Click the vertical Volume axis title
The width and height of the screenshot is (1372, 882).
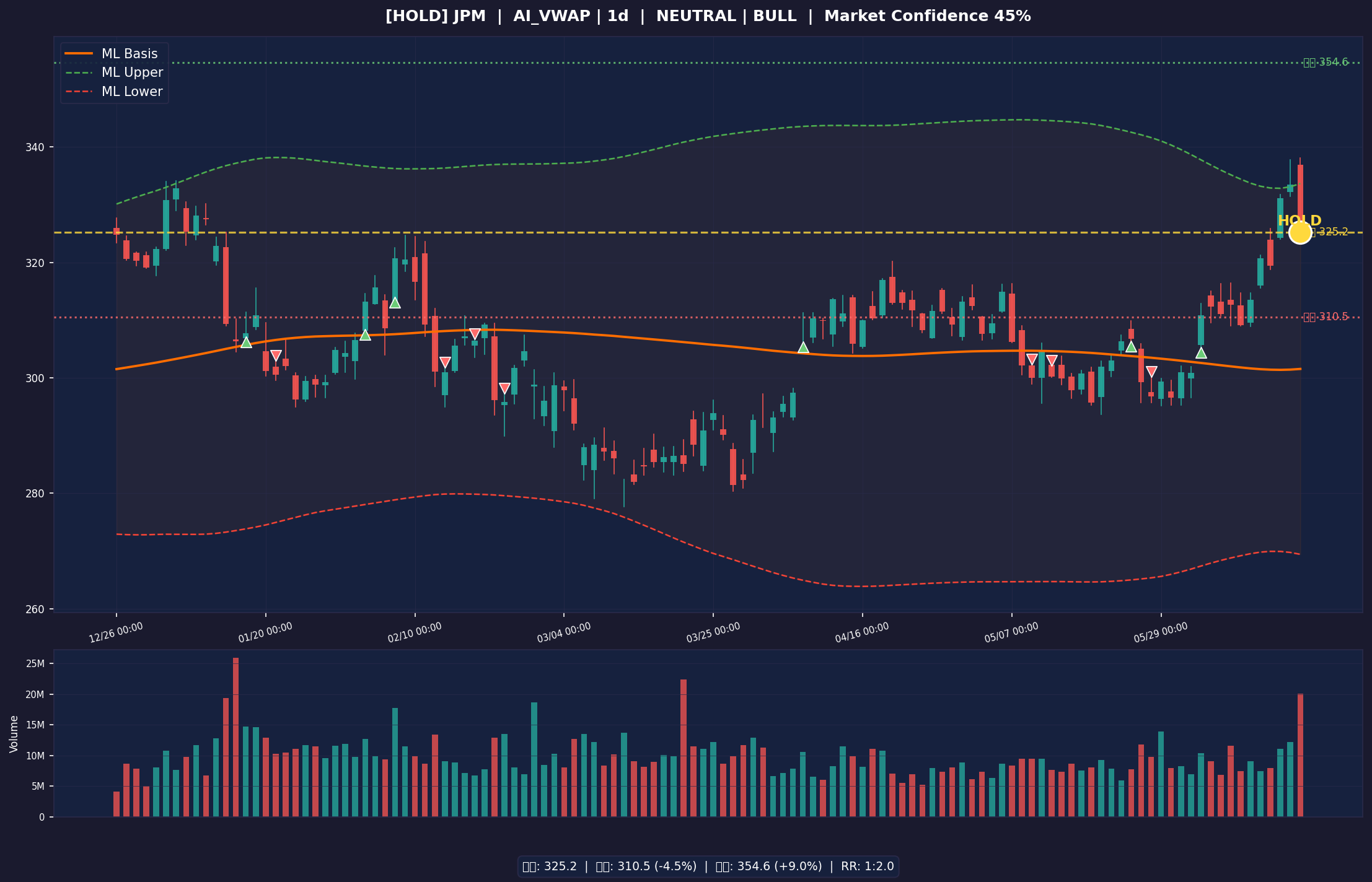tap(14, 734)
